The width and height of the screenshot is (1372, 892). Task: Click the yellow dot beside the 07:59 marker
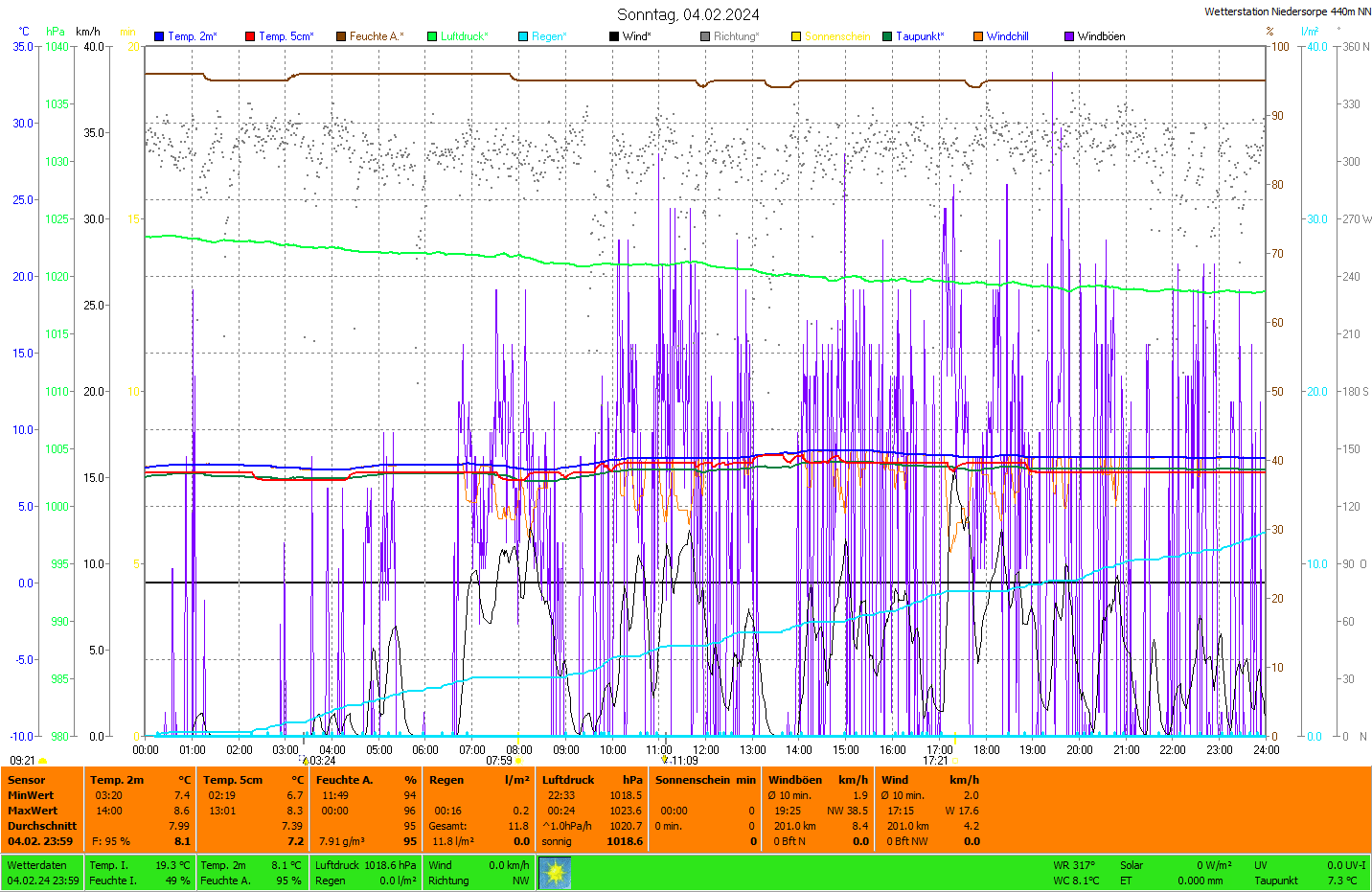(519, 761)
